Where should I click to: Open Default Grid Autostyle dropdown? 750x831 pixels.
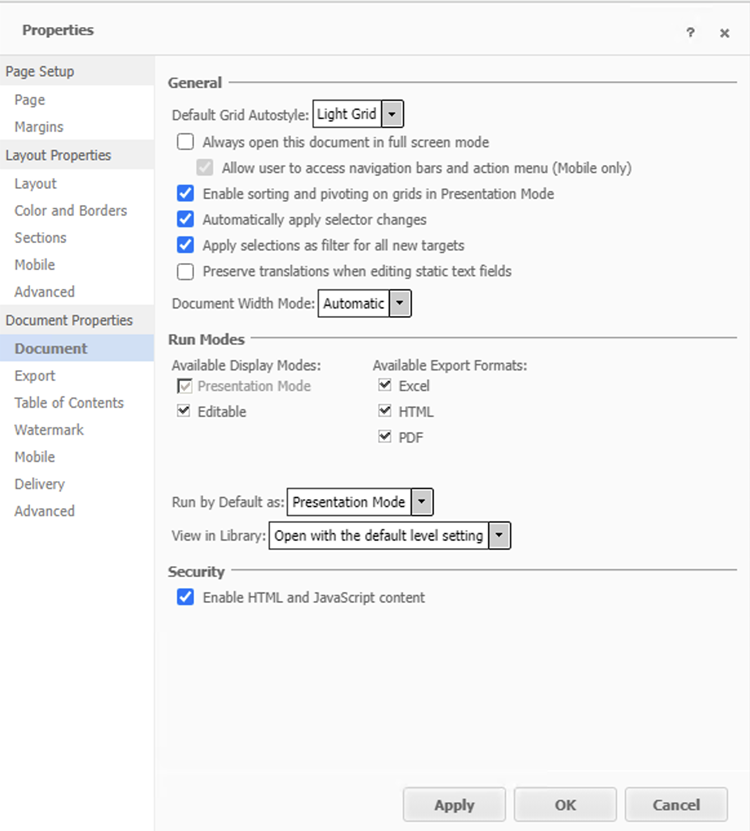coord(393,114)
